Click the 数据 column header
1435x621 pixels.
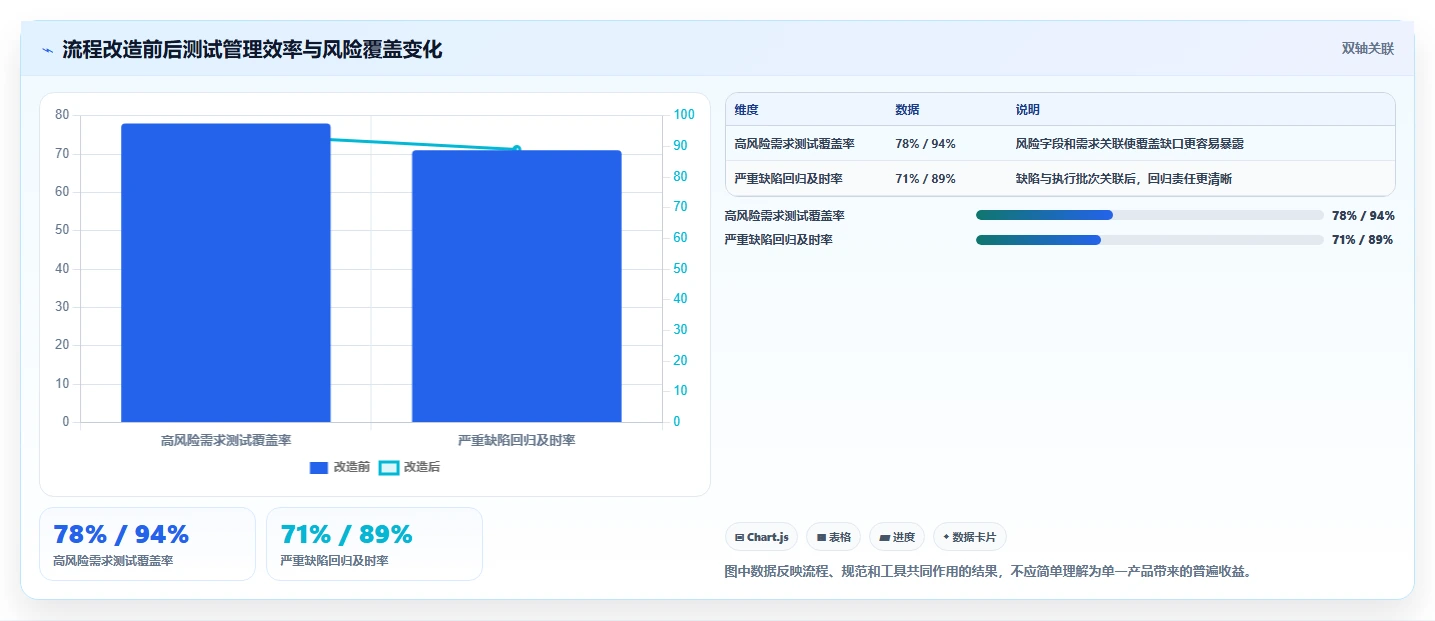click(x=907, y=110)
